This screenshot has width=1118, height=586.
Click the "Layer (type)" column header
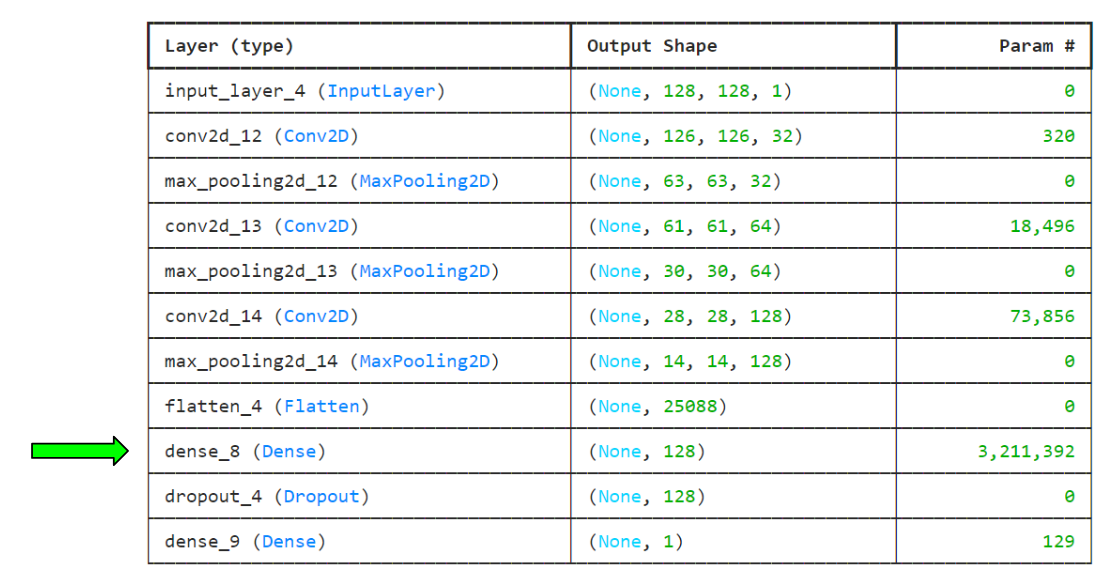(x=229, y=46)
